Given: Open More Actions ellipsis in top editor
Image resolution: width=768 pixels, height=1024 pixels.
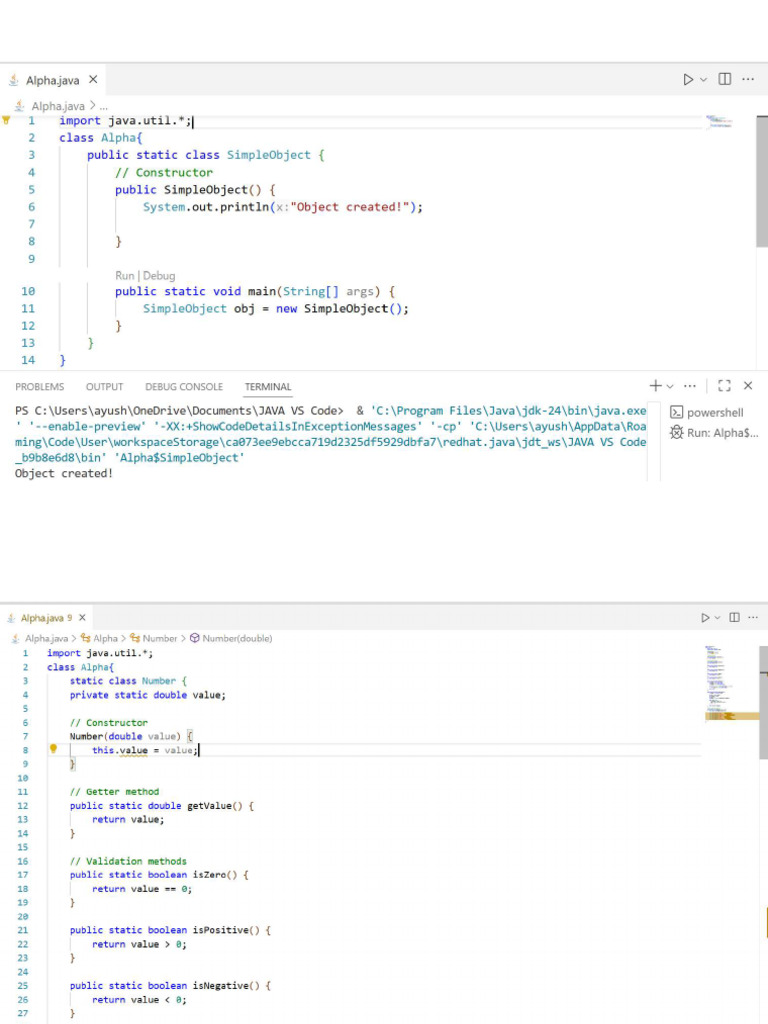Looking at the screenshot, I should point(748,80).
